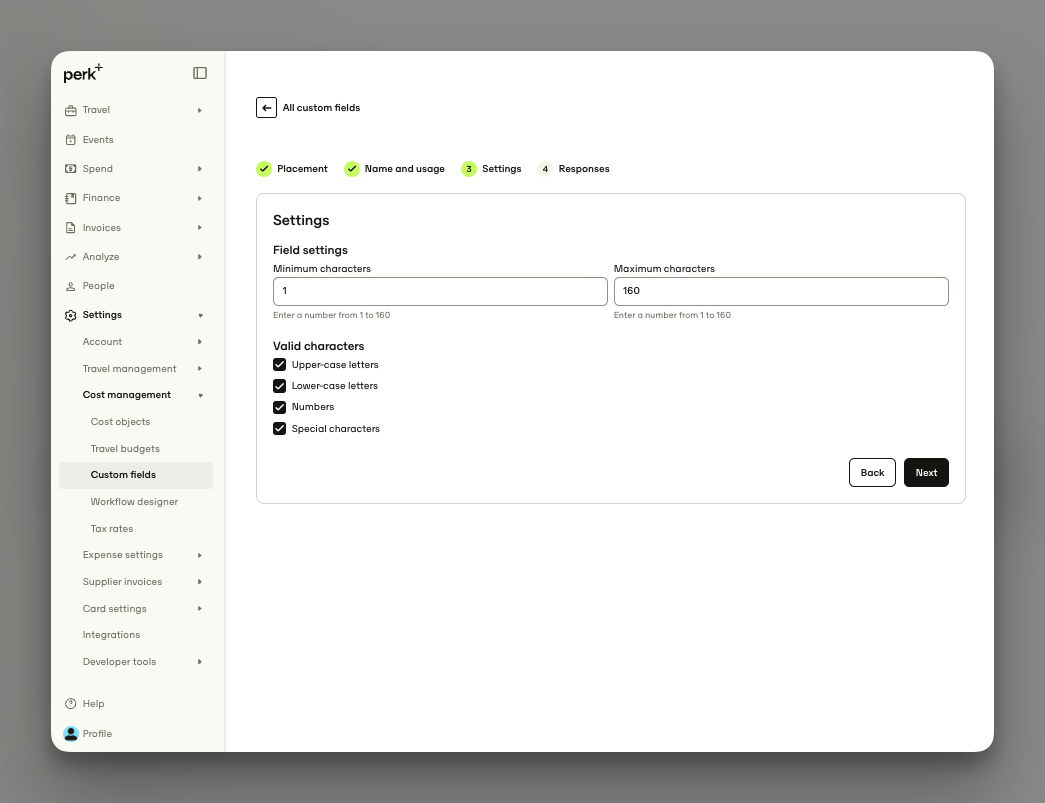The image size is (1045, 803).
Task: Expand the Invoices menu arrow
Action: (x=200, y=228)
